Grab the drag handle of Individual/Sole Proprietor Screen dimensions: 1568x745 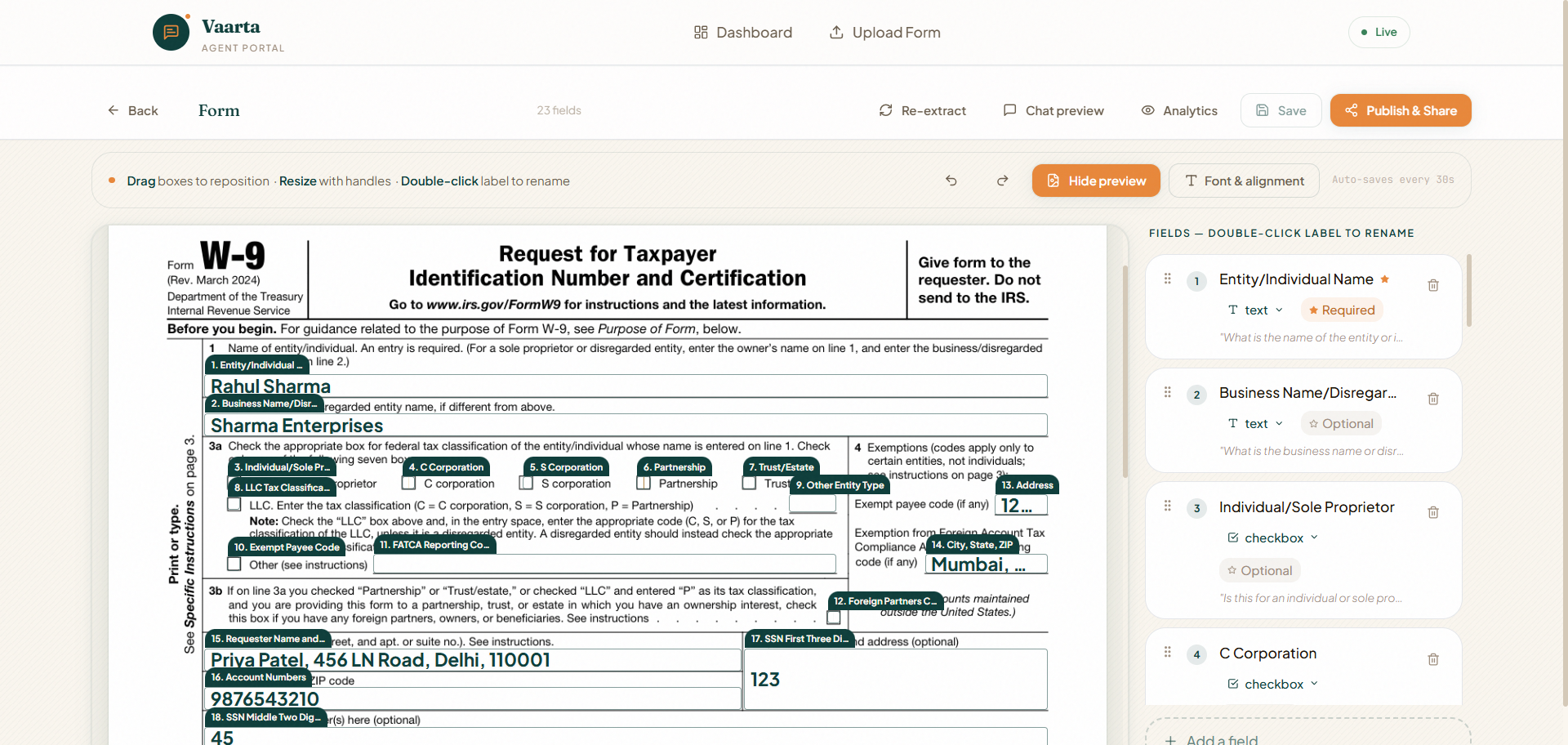pyautogui.click(x=1168, y=506)
